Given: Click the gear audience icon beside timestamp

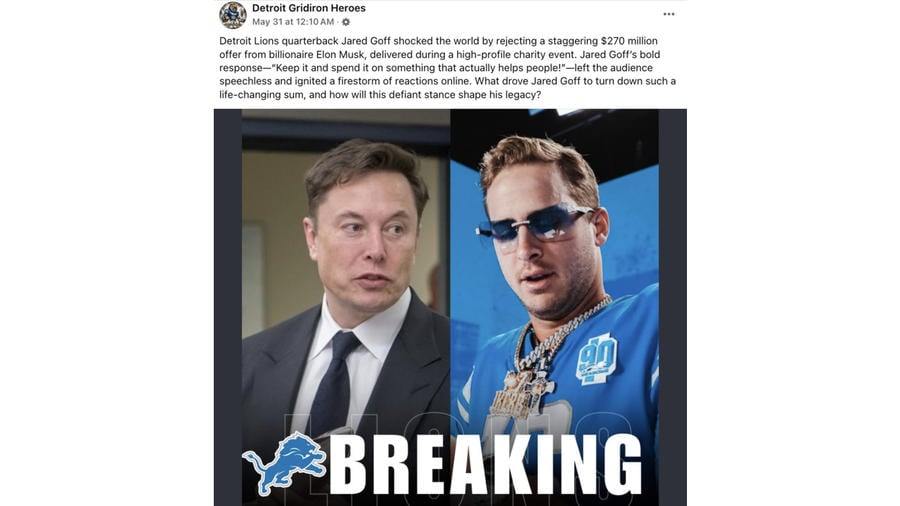Looking at the screenshot, I should pos(346,22).
